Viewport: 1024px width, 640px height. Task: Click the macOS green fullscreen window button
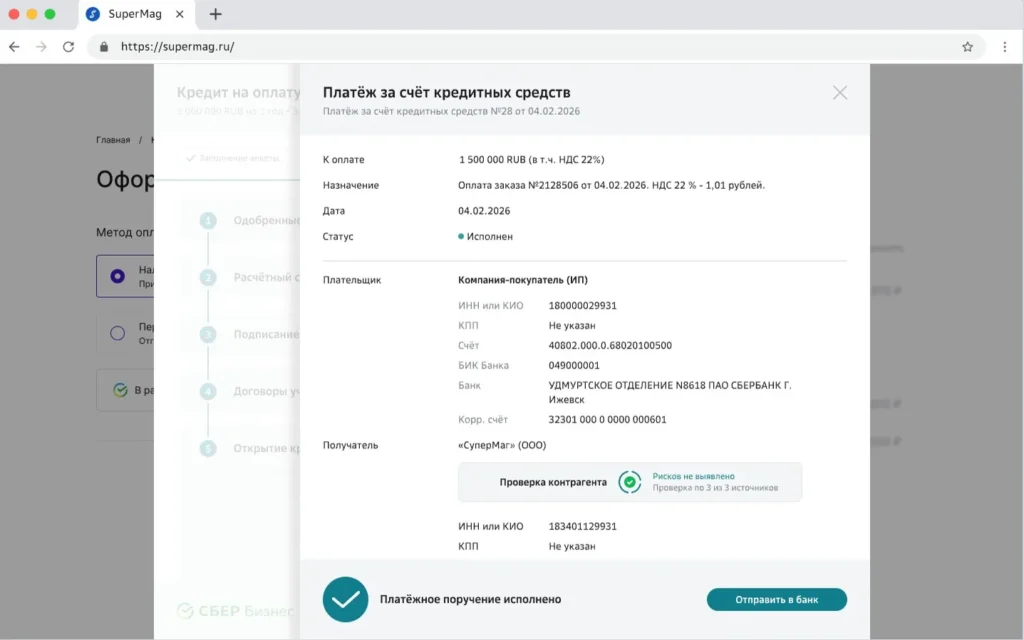50,14
